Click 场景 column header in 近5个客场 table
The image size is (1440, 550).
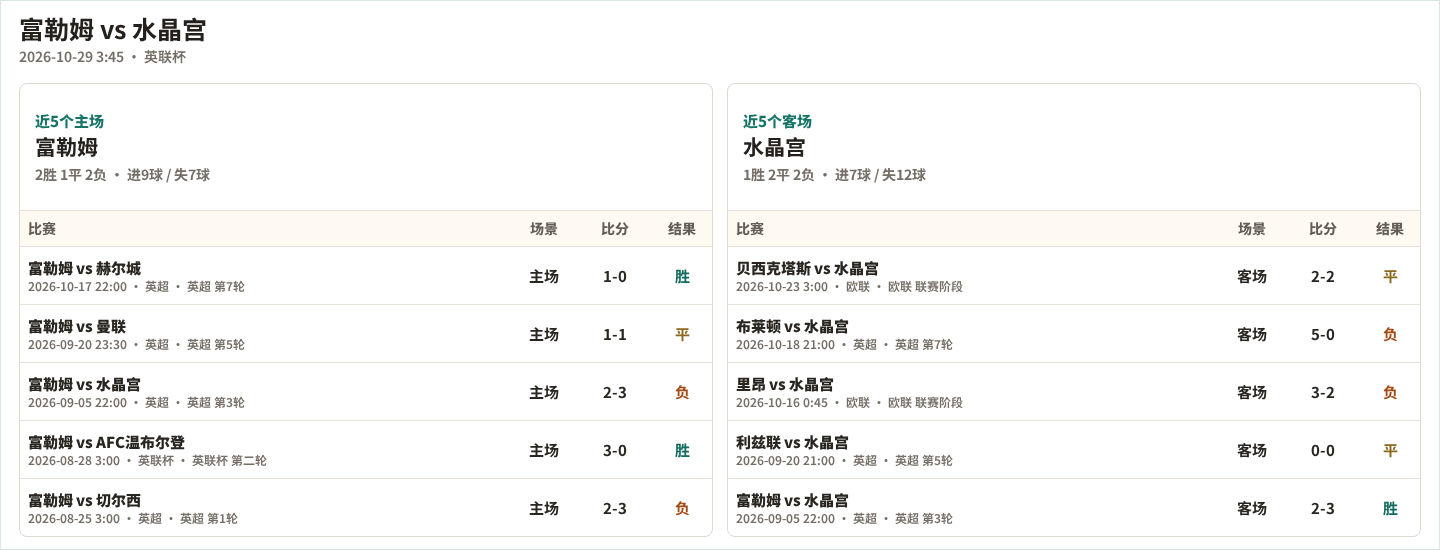(1252, 229)
